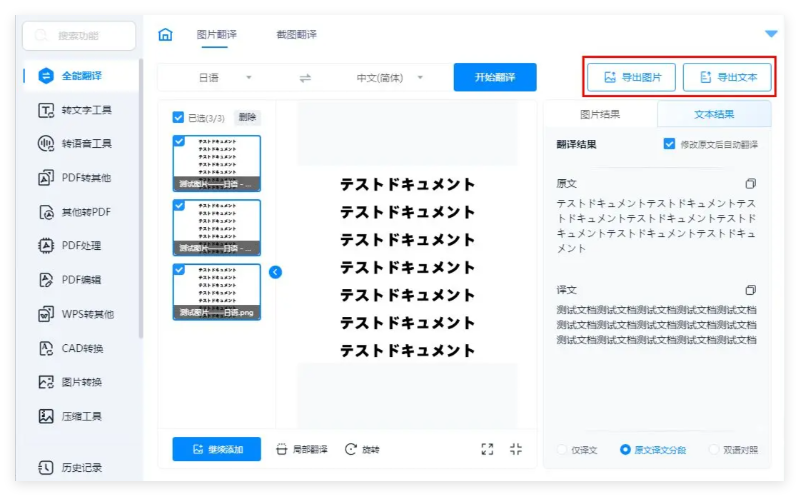This screenshot has width=800, height=496.
Task: Open 转语音工具 in sidebar
Action: point(75,144)
